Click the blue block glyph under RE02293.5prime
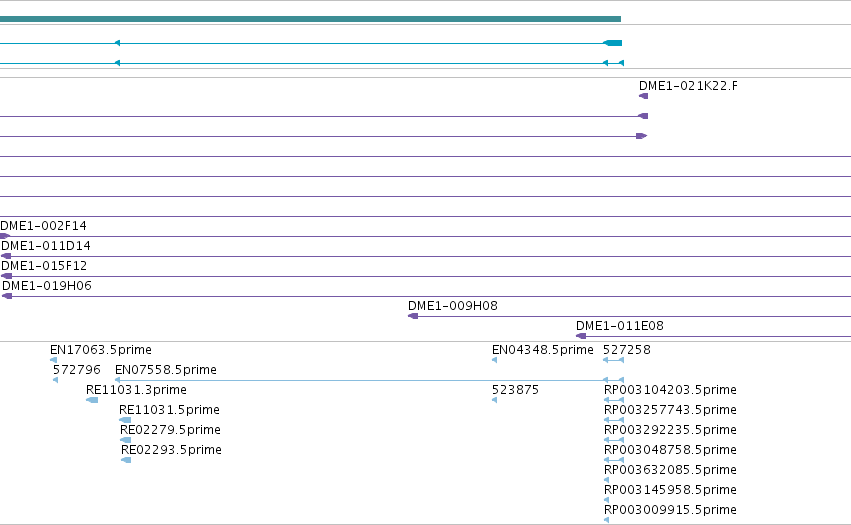This screenshot has width=851, height=525. click(x=126, y=460)
